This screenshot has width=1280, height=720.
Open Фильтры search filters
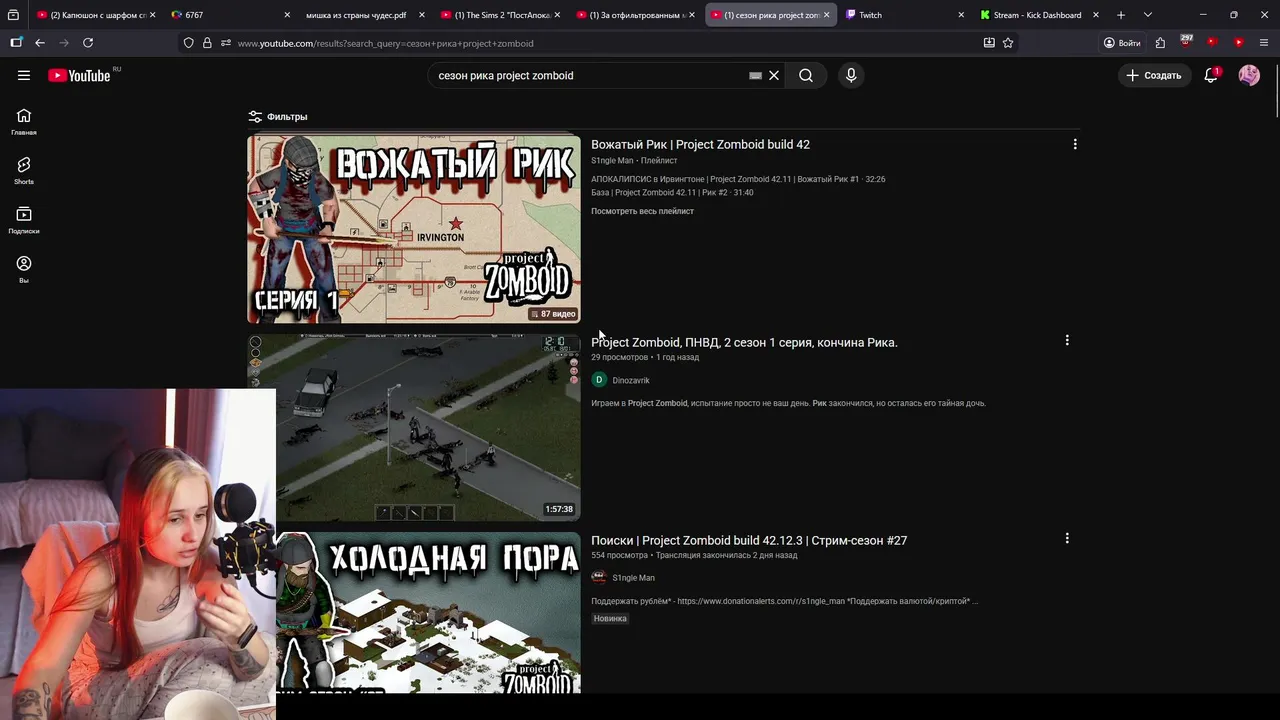(278, 117)
